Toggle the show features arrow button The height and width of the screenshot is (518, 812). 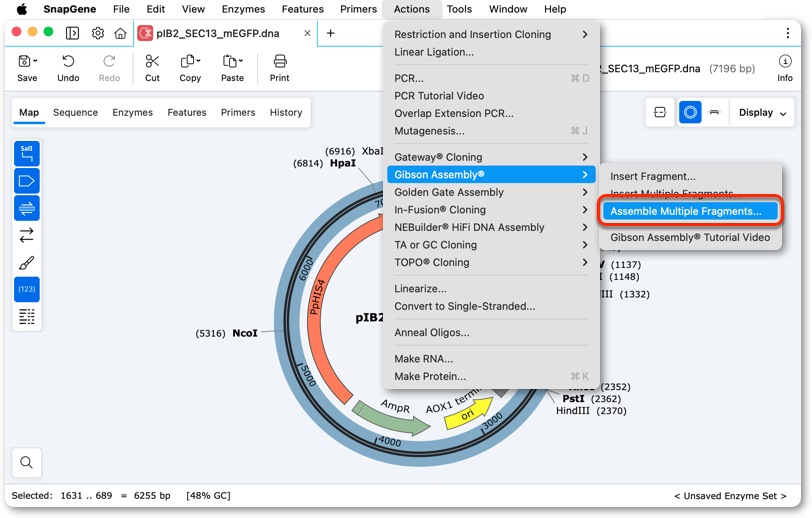(26, 181)
